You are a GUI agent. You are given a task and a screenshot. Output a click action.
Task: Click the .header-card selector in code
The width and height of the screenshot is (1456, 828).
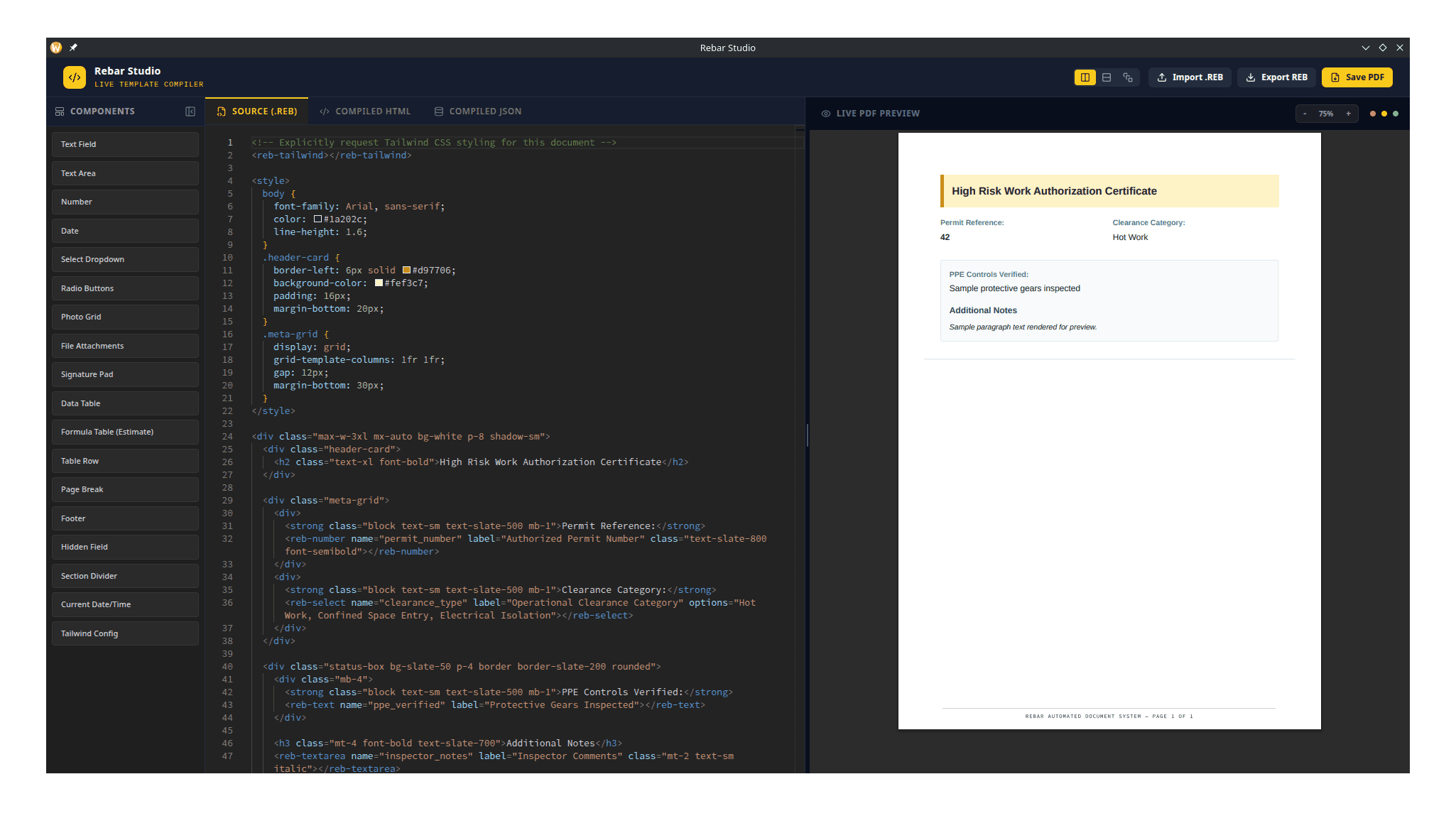295,258
